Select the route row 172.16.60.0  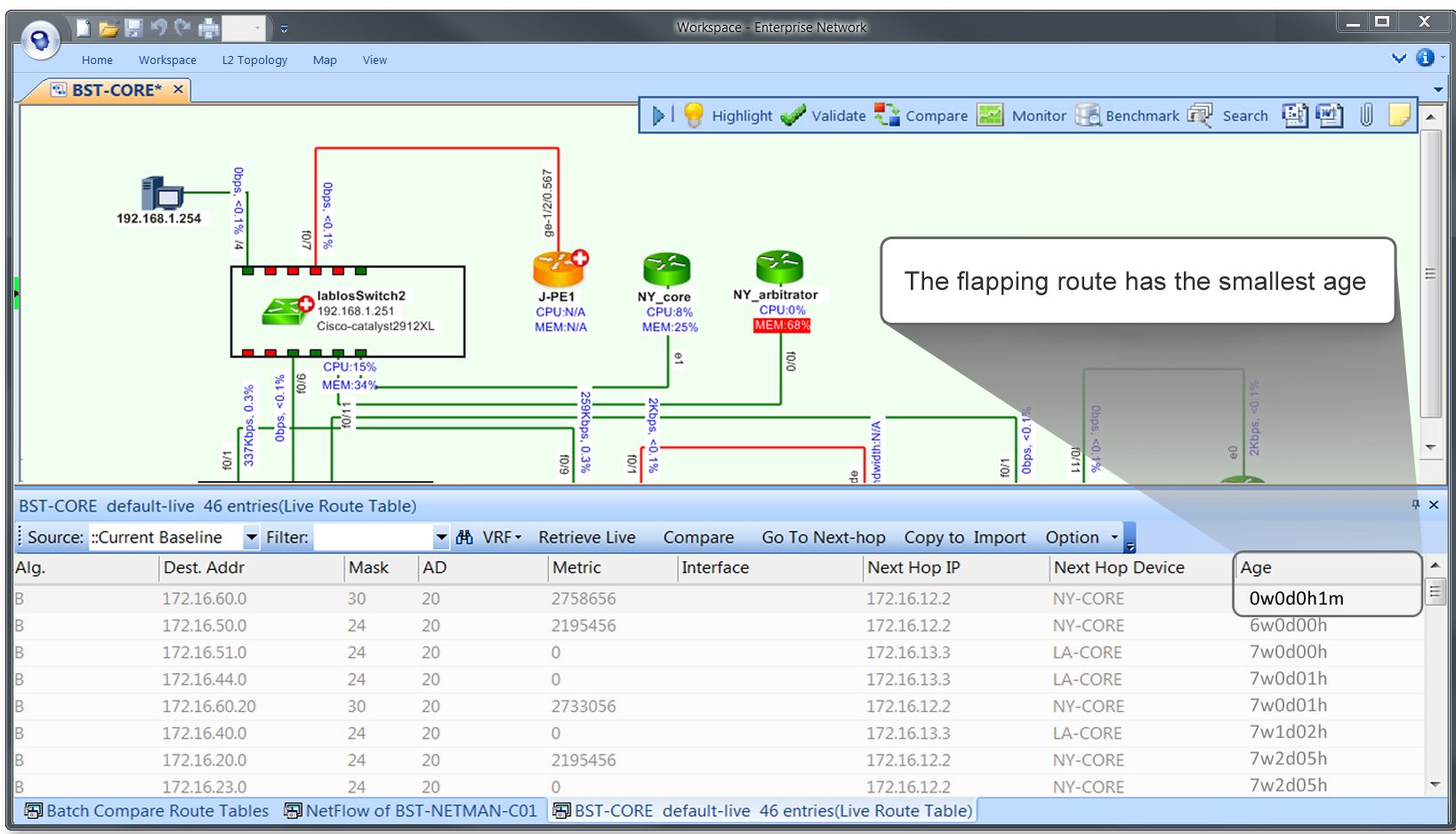tap(719, 598)
